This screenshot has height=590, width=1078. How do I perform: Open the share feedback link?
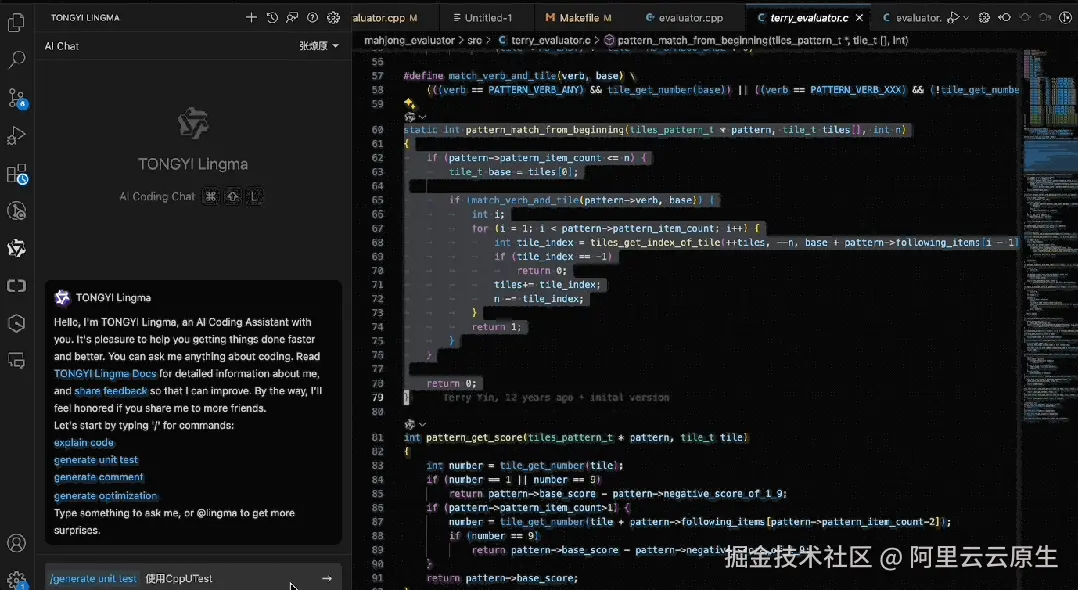pos(111,391)
